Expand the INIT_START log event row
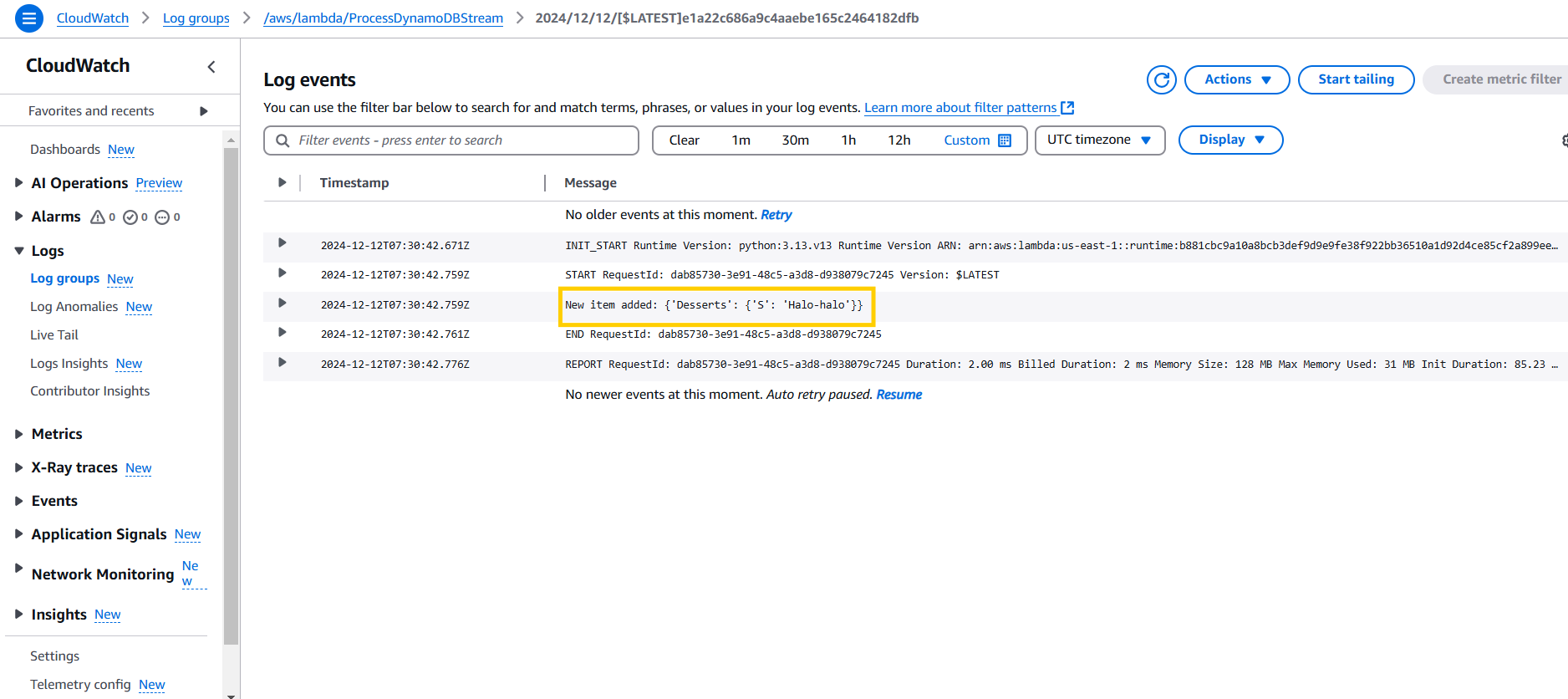The image size is (1568, 699). (x=283, y=243)
